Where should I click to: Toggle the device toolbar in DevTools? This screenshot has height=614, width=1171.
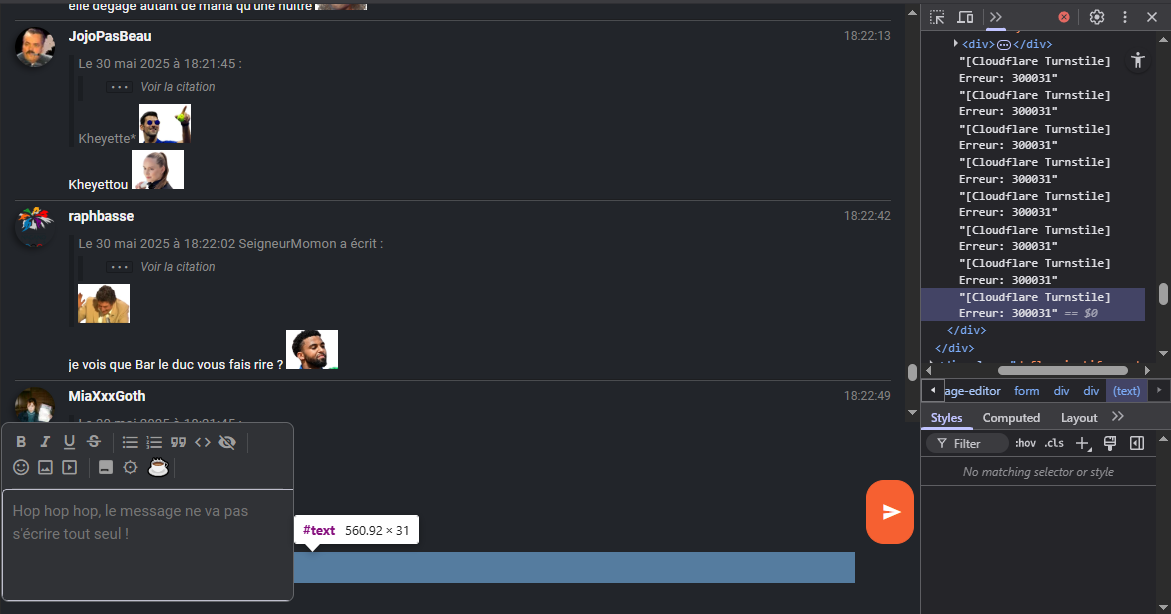965,16
